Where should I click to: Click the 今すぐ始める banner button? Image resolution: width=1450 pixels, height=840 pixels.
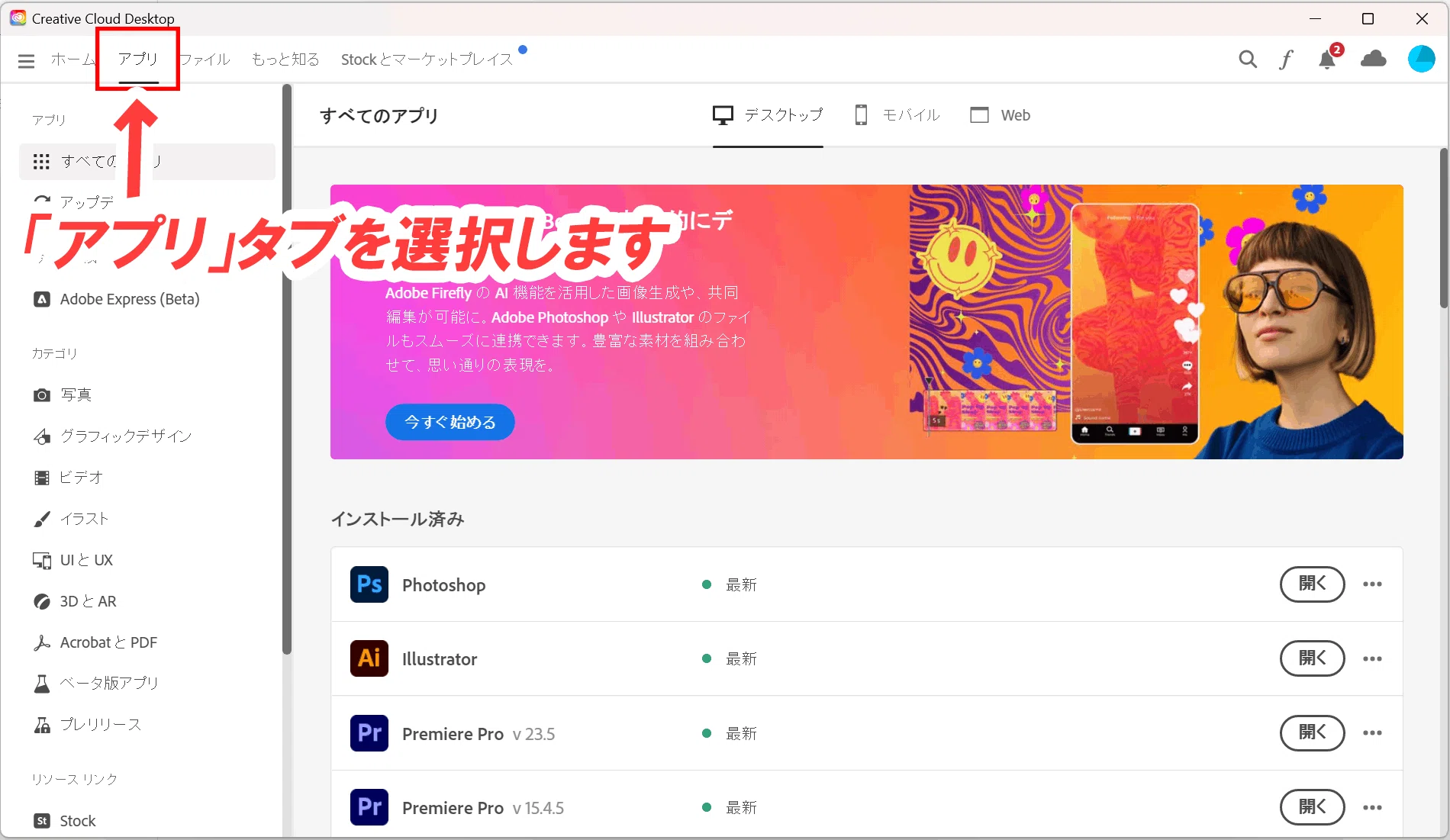(x=450, y=422)
